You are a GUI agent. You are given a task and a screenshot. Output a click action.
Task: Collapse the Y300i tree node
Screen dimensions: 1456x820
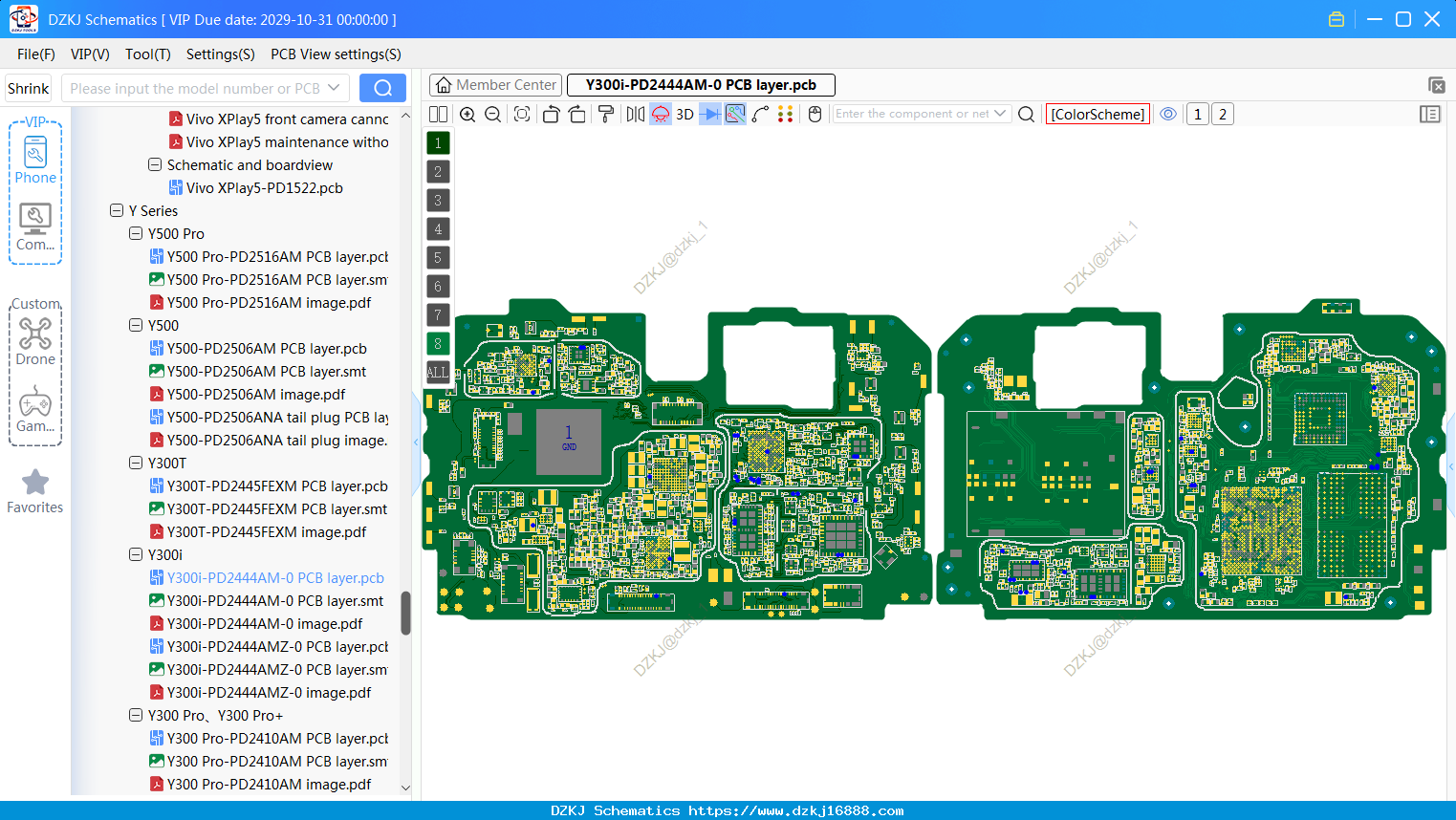pos(136,554)
